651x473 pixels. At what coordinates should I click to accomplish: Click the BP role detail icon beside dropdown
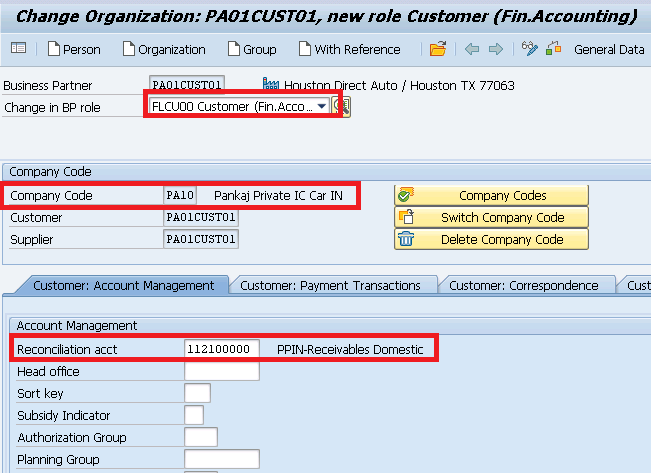[x=344, y=107]
